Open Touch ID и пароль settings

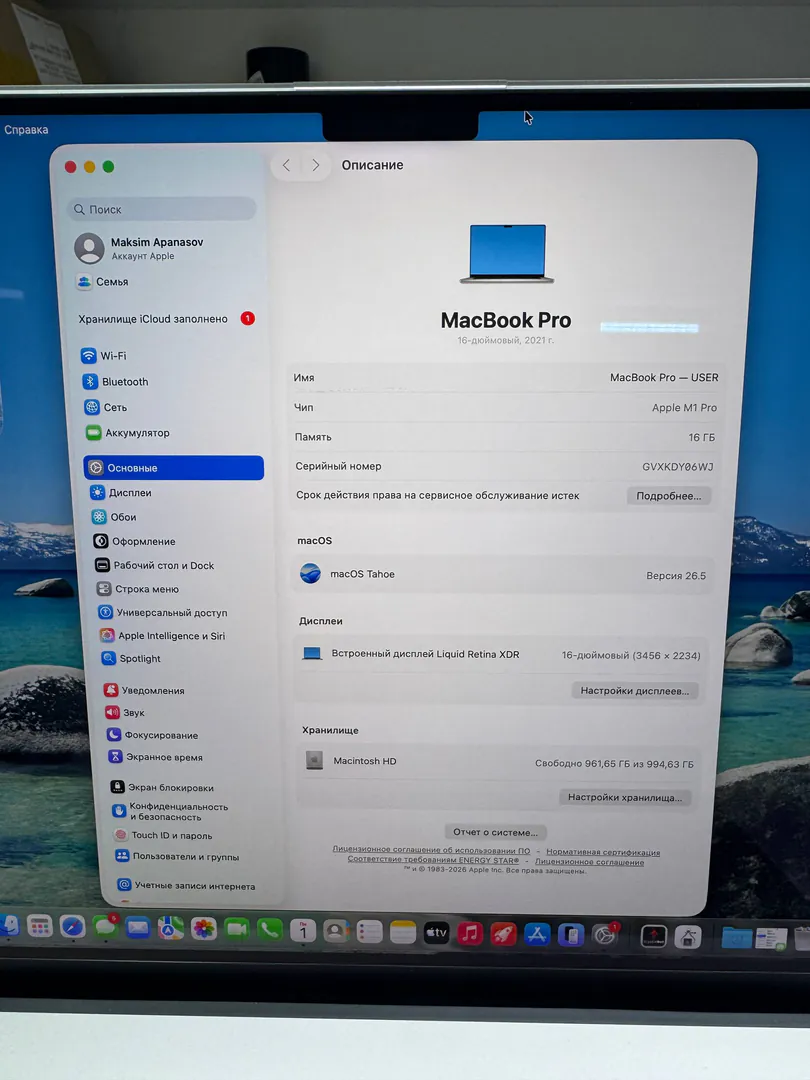[x=163, y=835]
